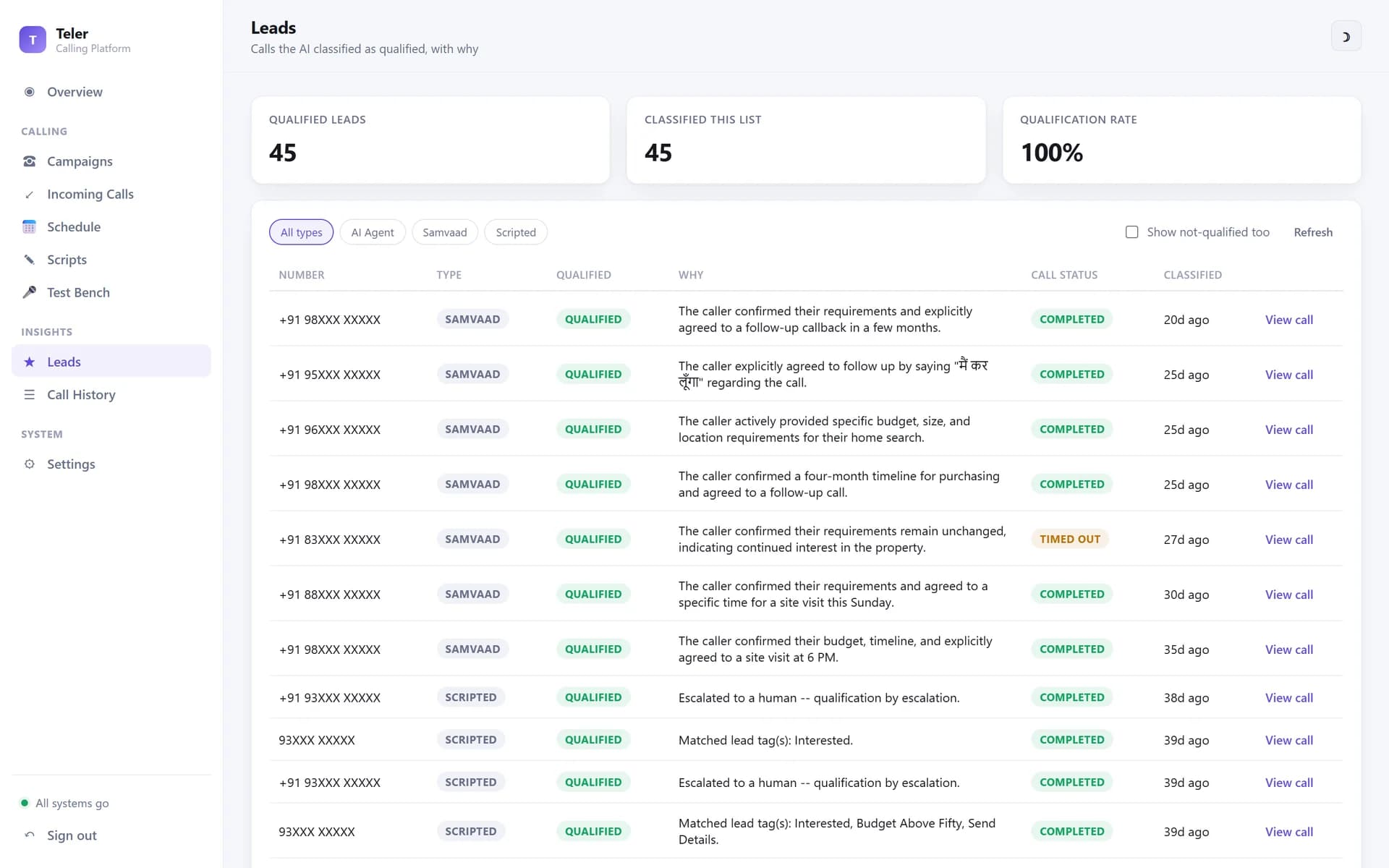Go to Incoming Calls page
Image resolution: width=1389 pixels, height=868 pixels.
coord(90,194)
